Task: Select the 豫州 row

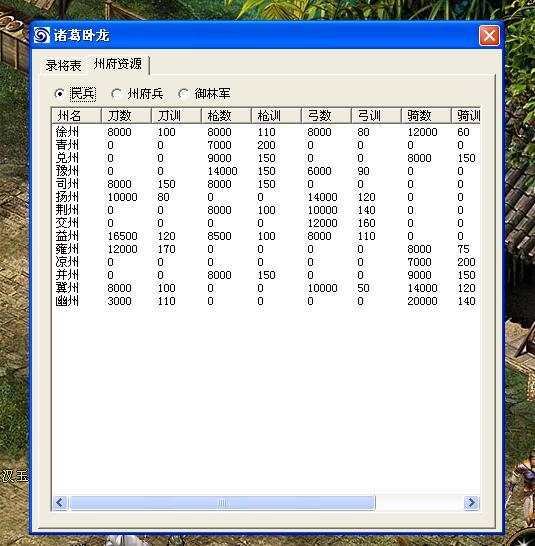Action: (266, 171)
